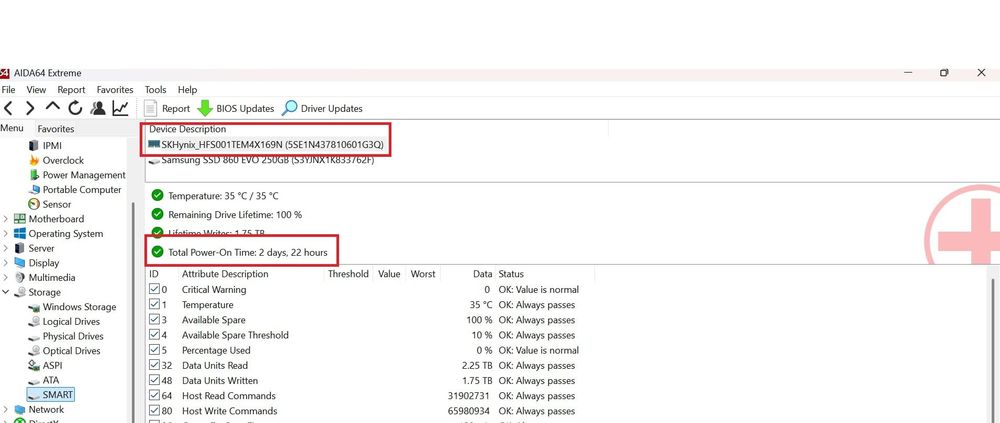The height and width of the screenshot is (423, 1000).
Task: Go forward with the right arrow icon
Action: (x=30, y=108)
